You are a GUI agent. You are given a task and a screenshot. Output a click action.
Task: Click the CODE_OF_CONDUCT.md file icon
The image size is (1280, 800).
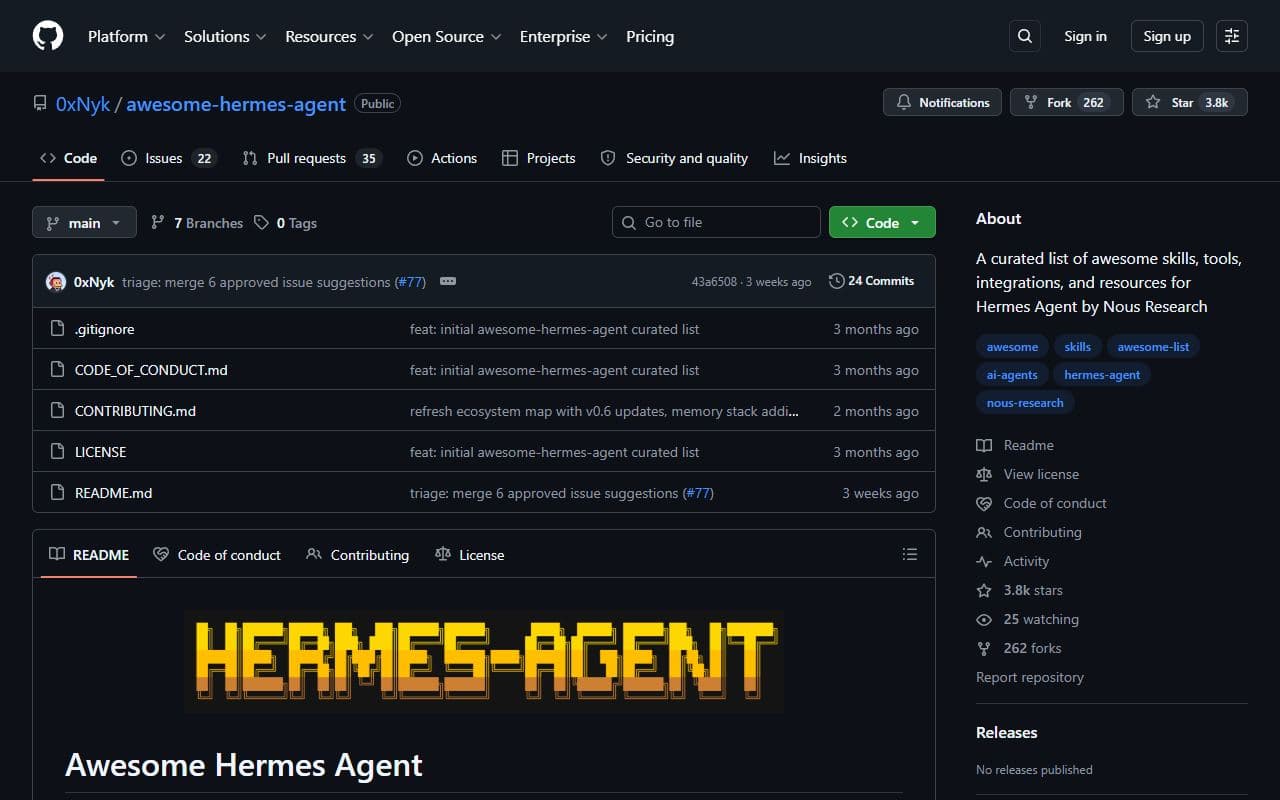click(57, 370)
